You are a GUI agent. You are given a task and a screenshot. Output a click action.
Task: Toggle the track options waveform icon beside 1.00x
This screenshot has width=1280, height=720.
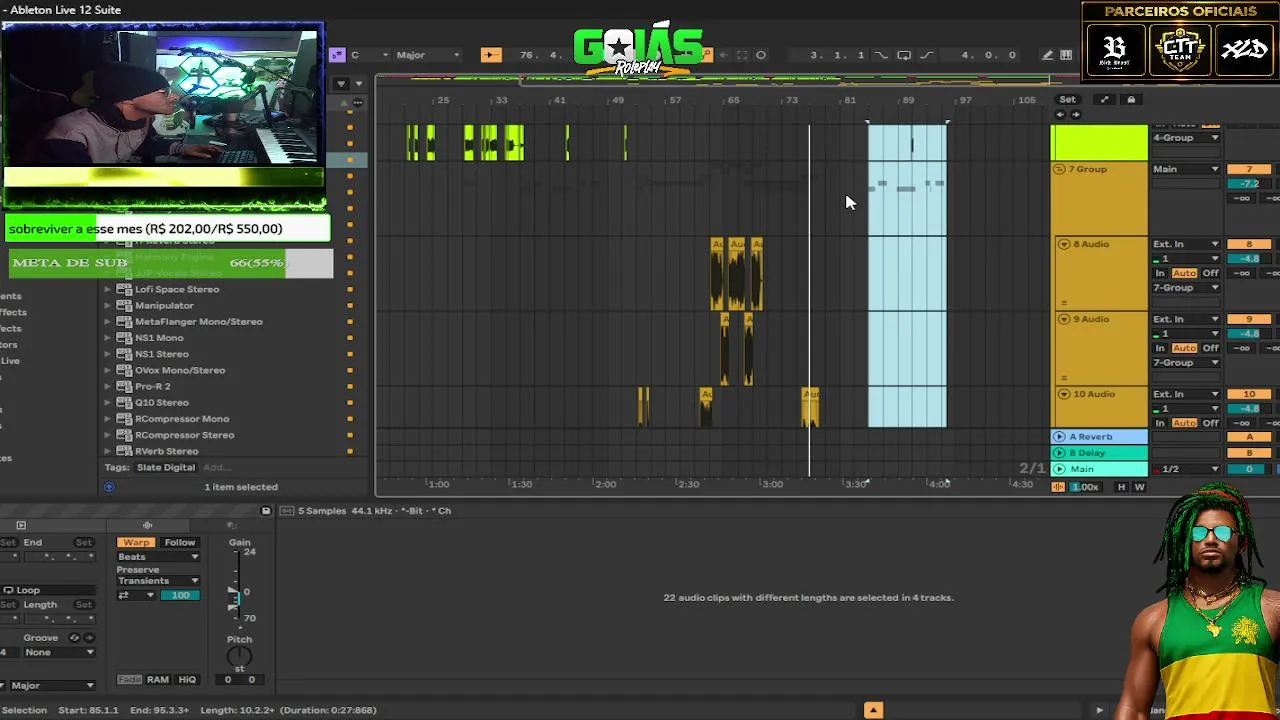(x=1058, y=487)
